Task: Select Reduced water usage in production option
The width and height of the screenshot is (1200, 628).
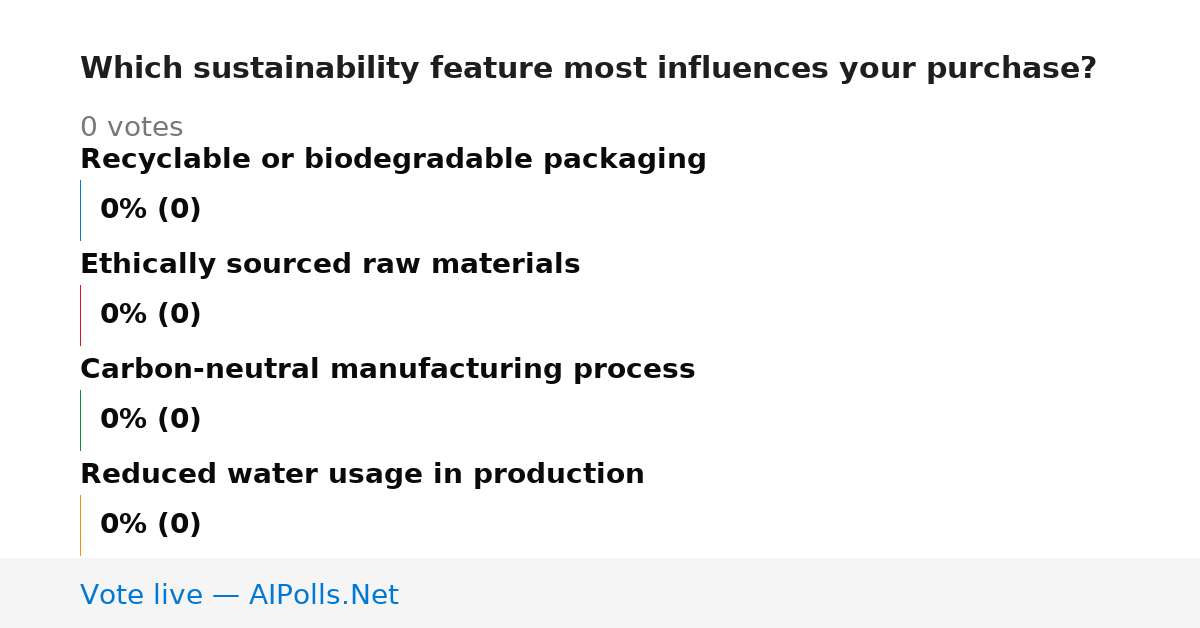Action: (362, 475)
